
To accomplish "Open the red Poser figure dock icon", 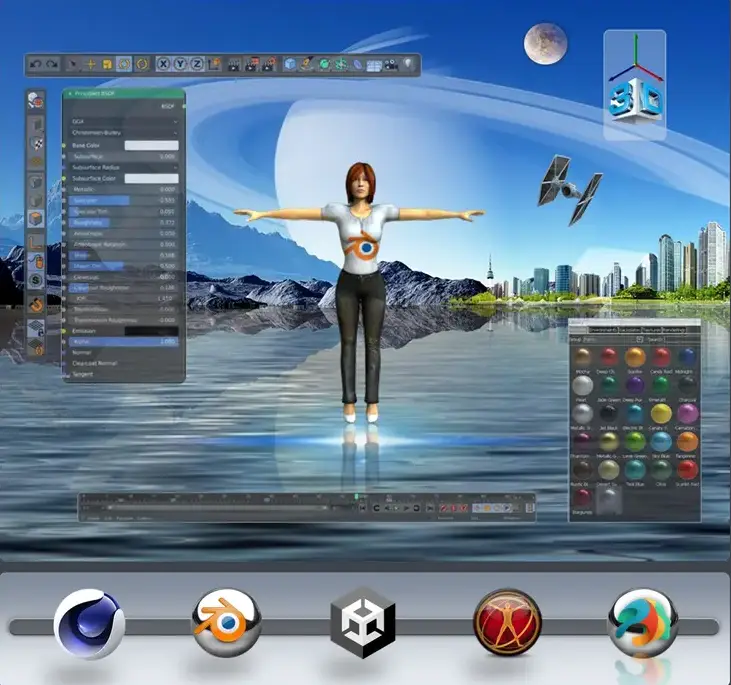I will 508,623.
